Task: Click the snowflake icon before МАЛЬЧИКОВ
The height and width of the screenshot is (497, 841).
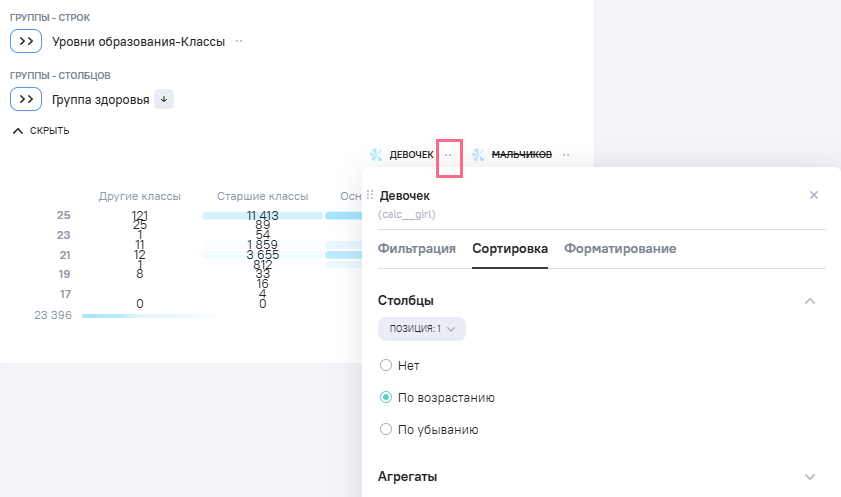Action: click(x=478, y=155)
